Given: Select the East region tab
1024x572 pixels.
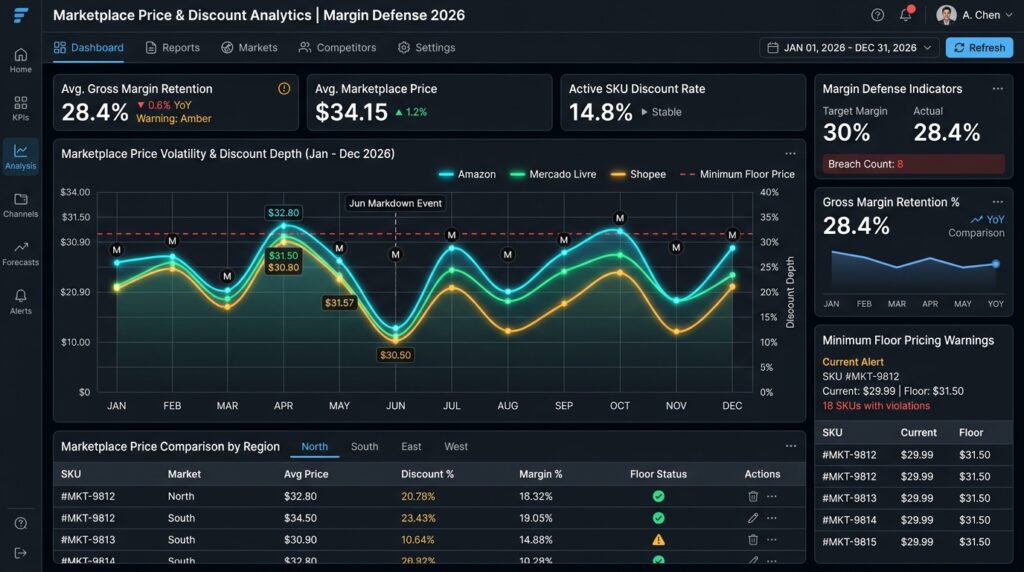Looking at the screenshot, I should [411, 447].
